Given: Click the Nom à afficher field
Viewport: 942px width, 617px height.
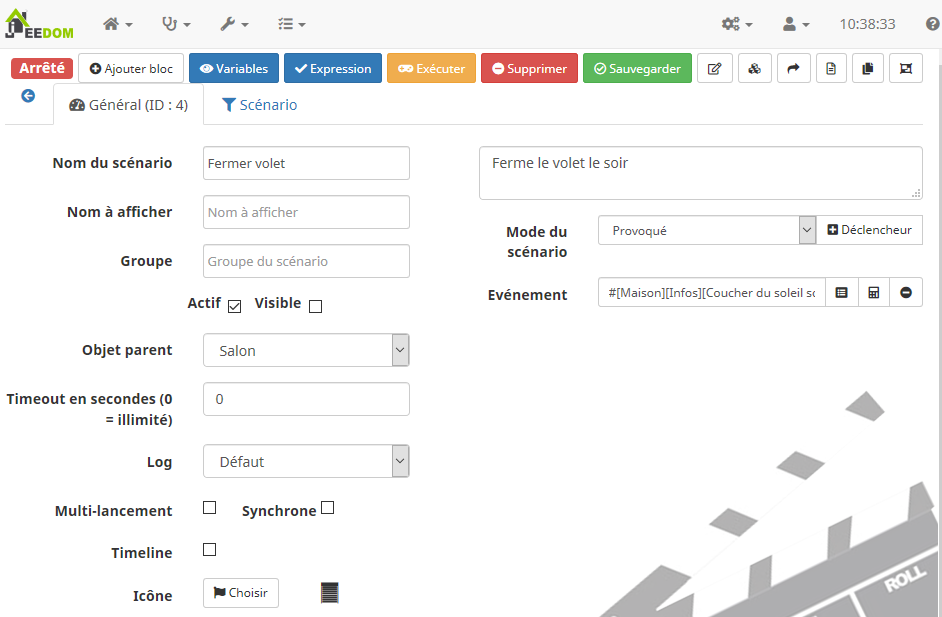Looking at the screenshot, I should pyautogui.click(x=306, y=212).
